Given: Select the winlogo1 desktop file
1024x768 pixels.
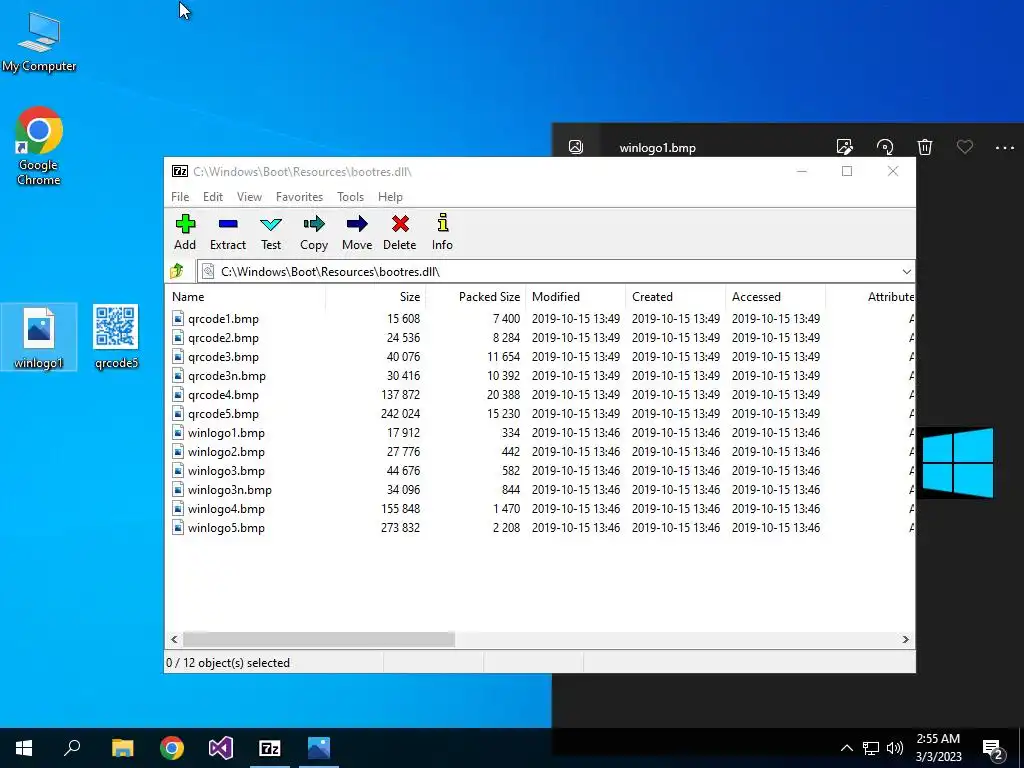Looking at the screenshot, I should point(39,338).
